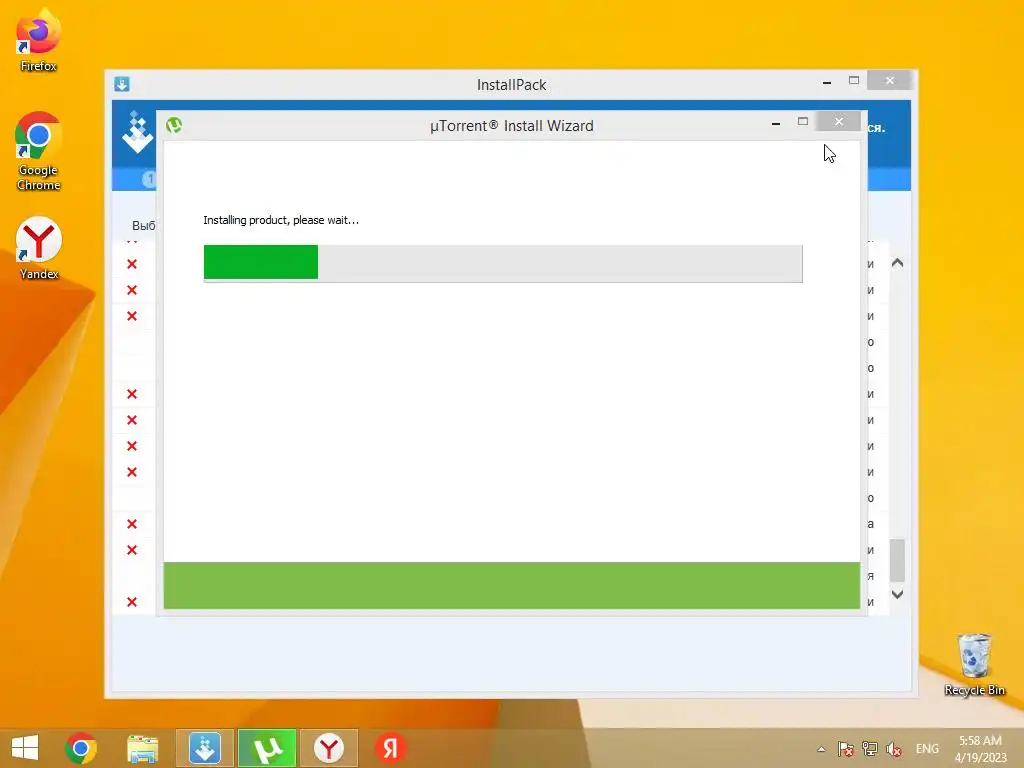This screenshot has height=768, width=1024.
Task: Open the Firefox desktop shortcut
Action: point(38,40)
